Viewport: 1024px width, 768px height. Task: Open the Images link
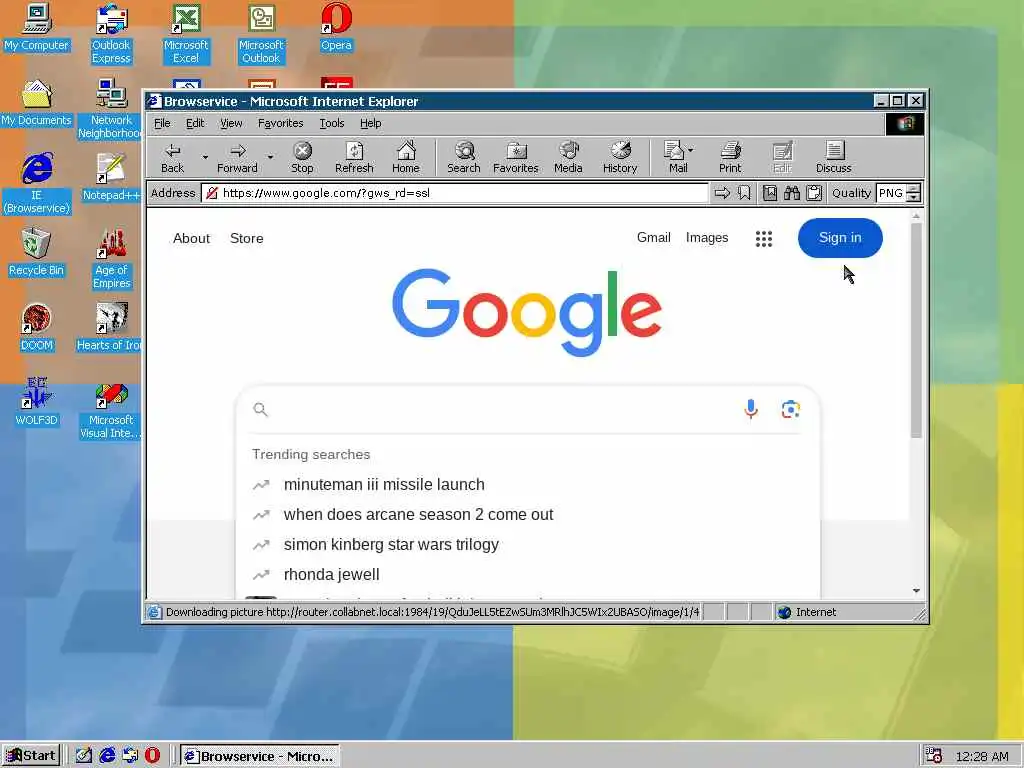point(707,238)
